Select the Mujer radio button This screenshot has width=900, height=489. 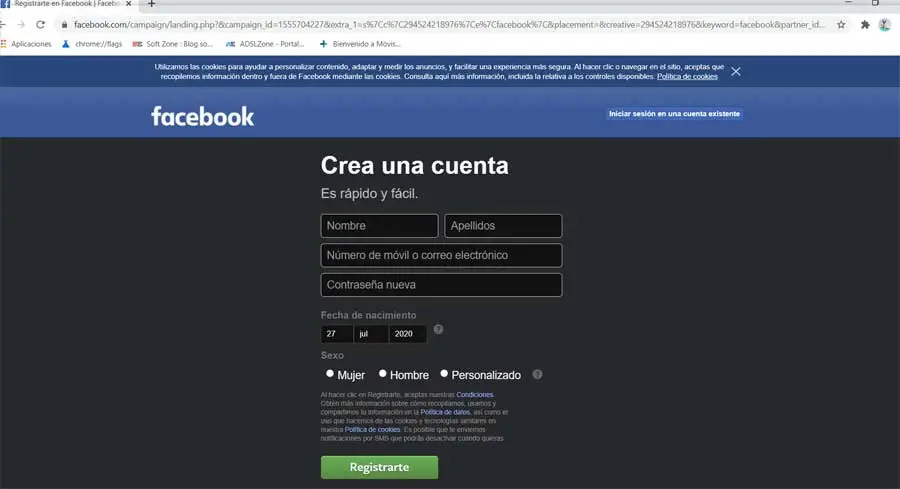tap(329, 374)
